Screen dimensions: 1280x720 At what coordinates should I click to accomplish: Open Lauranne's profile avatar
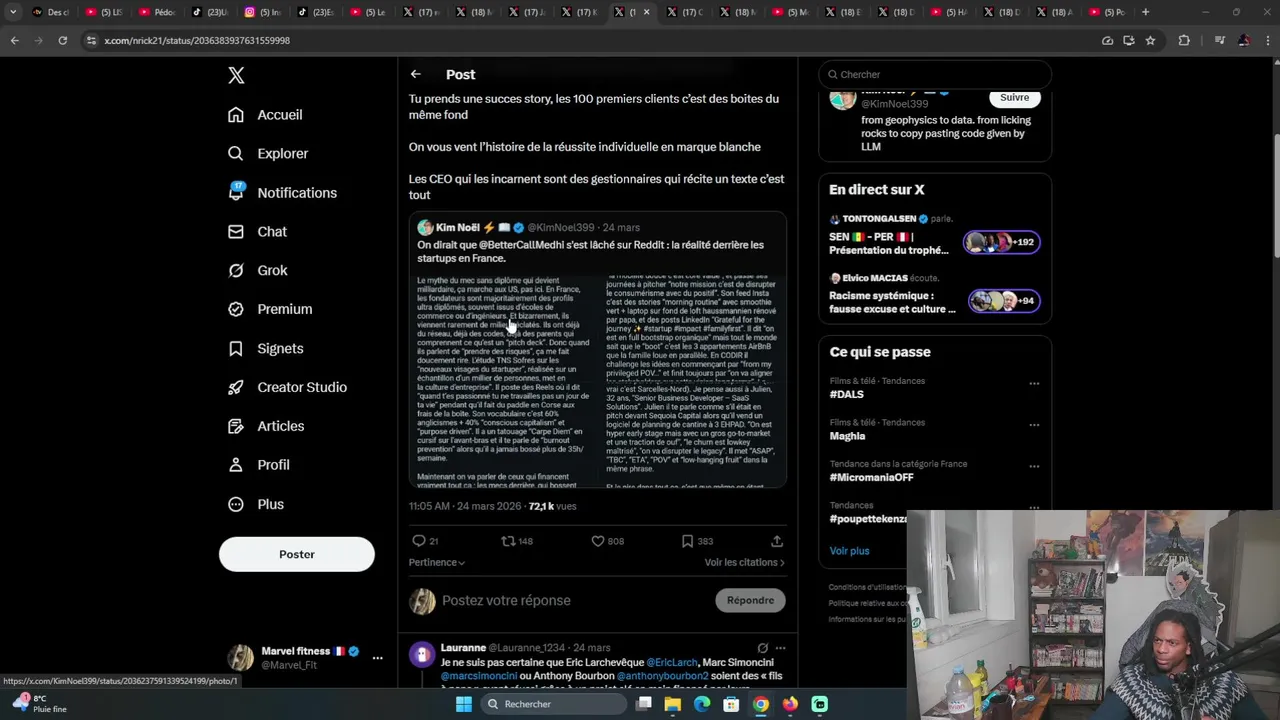coord(422,654)
